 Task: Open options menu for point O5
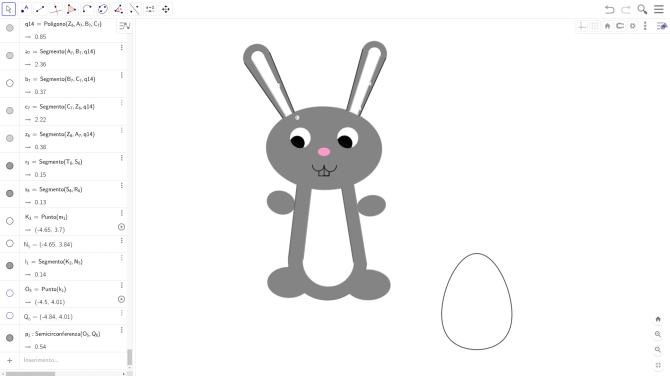[122, 285]
